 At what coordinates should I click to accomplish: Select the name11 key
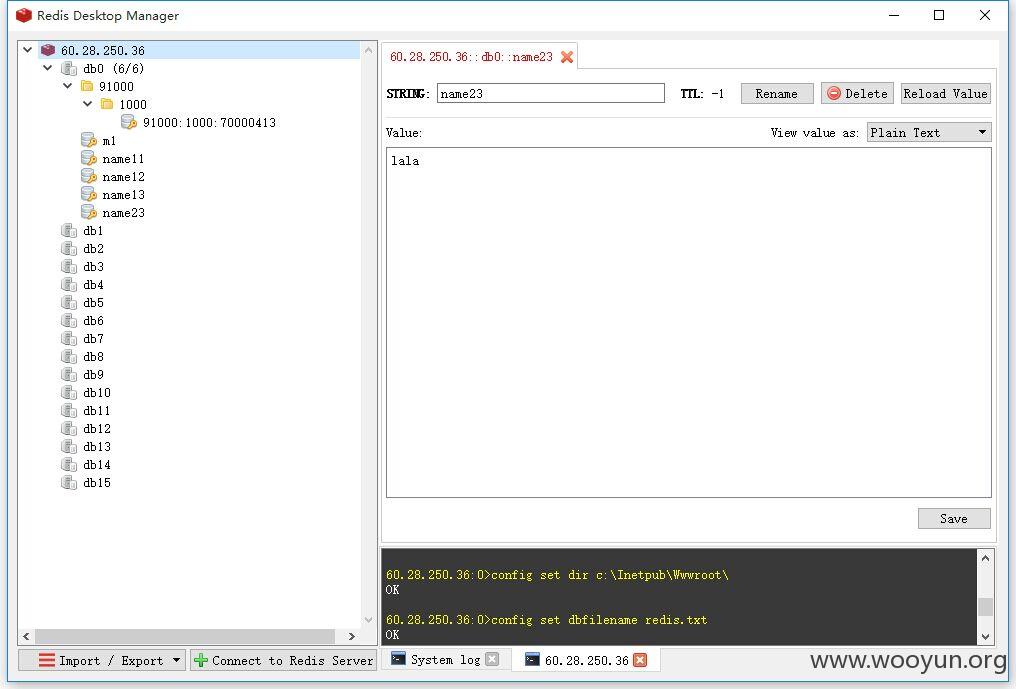123,159
